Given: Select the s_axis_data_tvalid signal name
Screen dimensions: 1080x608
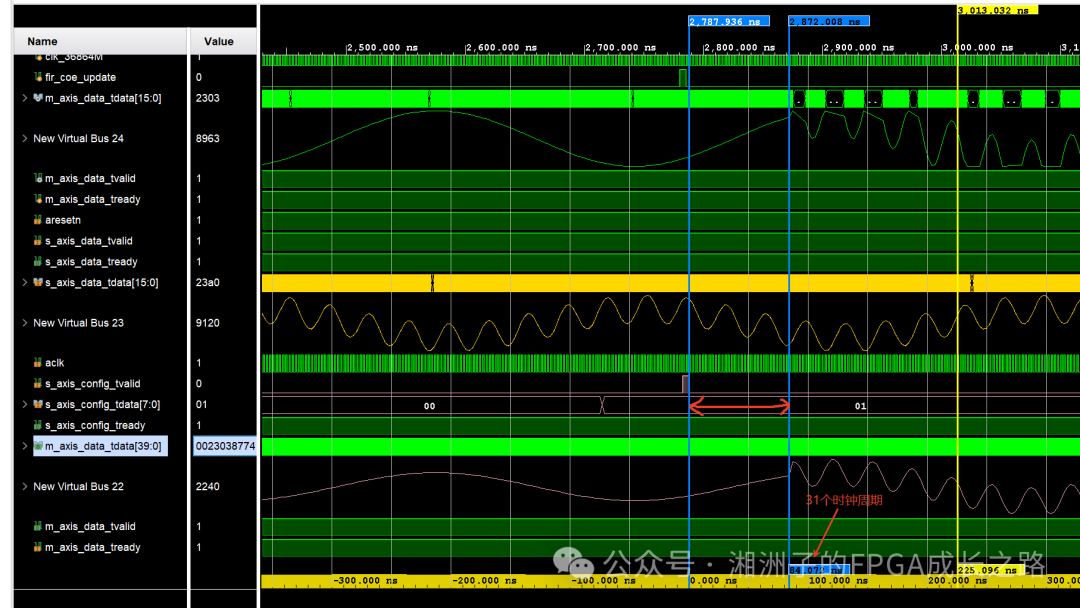Looking at the screenshot, I should 89,241.
